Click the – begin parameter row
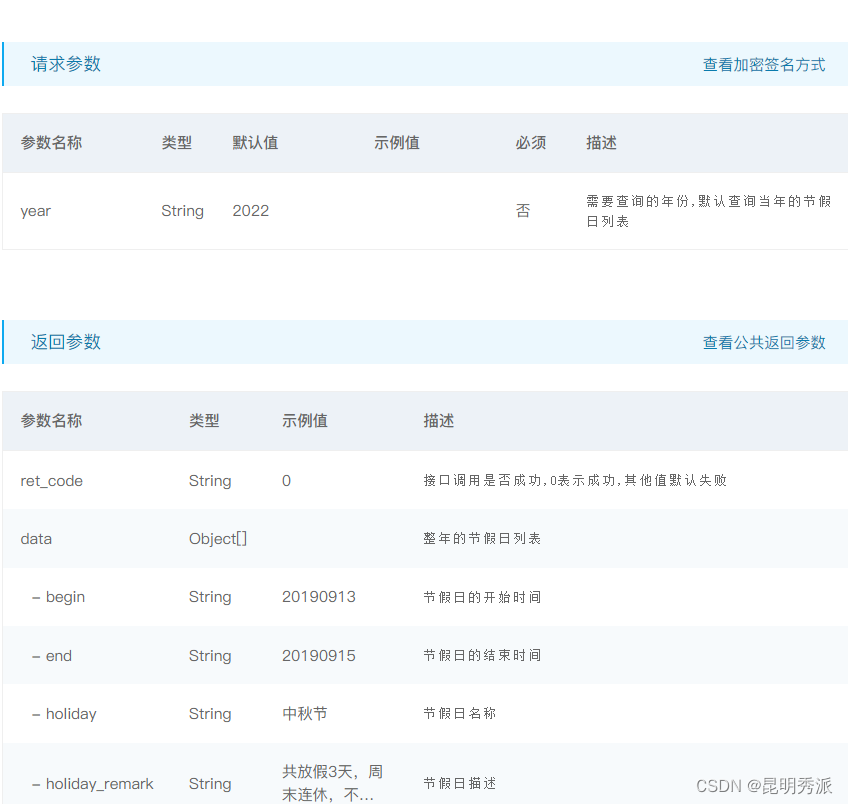 [x=58, y=597]
